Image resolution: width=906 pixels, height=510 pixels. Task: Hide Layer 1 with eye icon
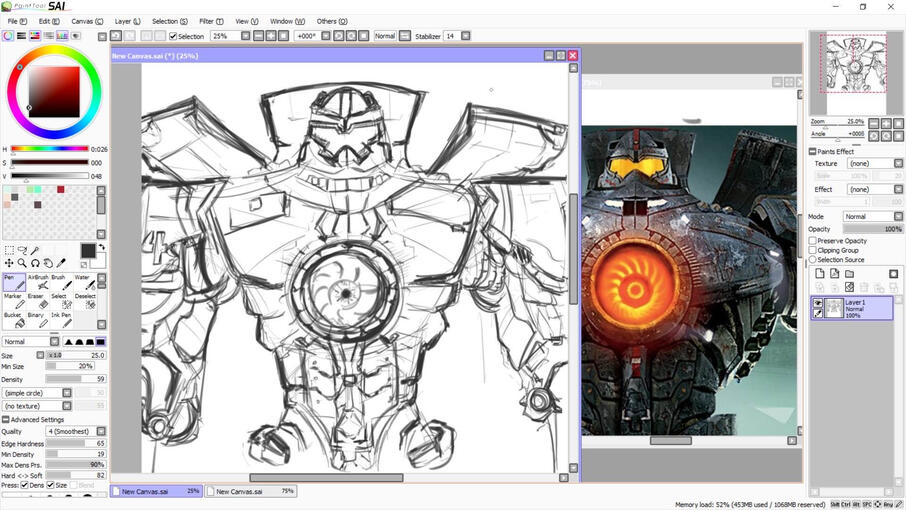click(818, 303)
